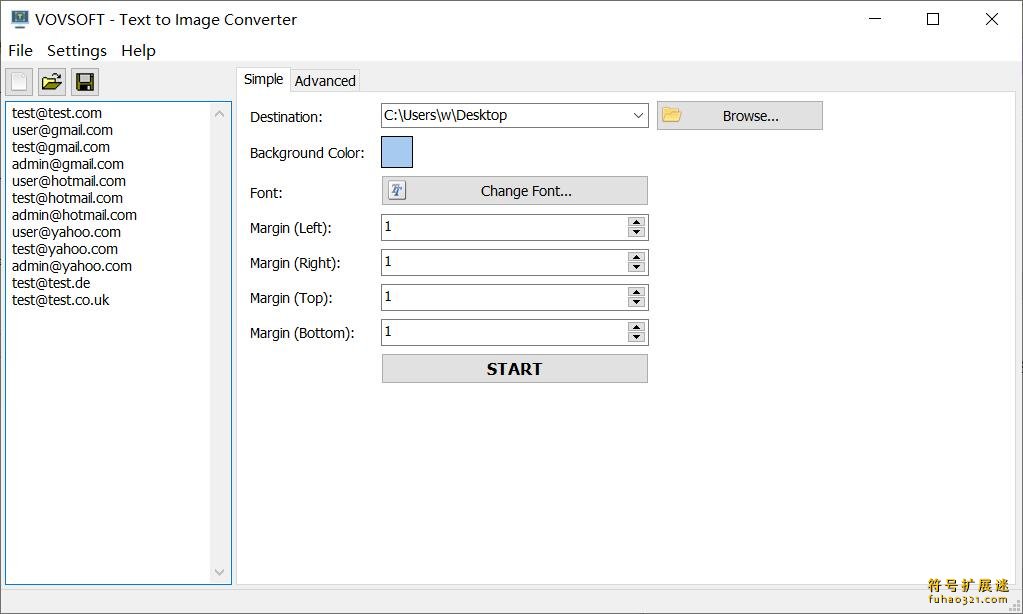Viewport: 1023px width, 614px height.
Task: Increase the Margin (Left) value
Action: pos(638,222)
